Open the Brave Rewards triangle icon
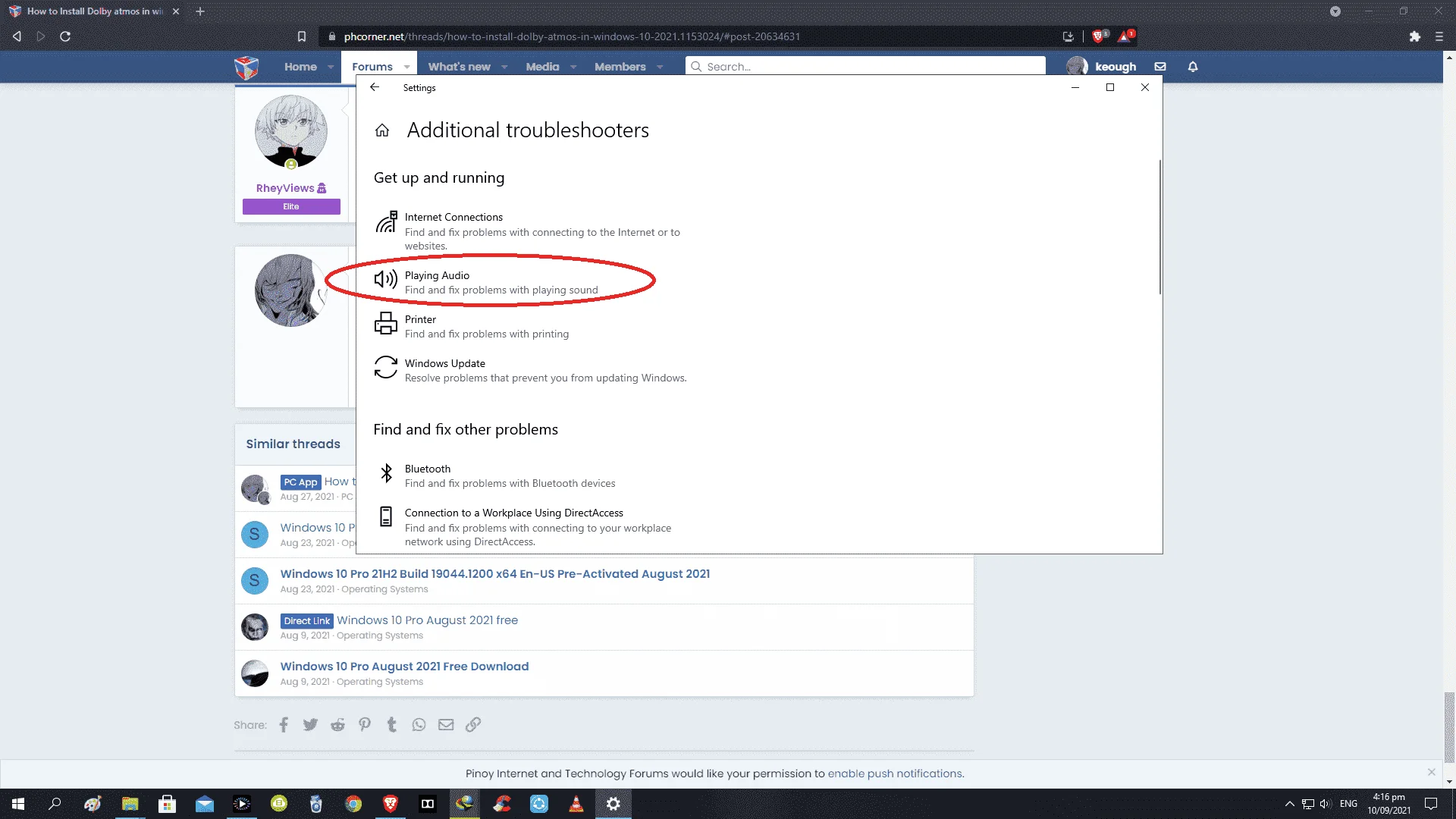Viewport: 1456px width, 819px height. pos(1125,36)
